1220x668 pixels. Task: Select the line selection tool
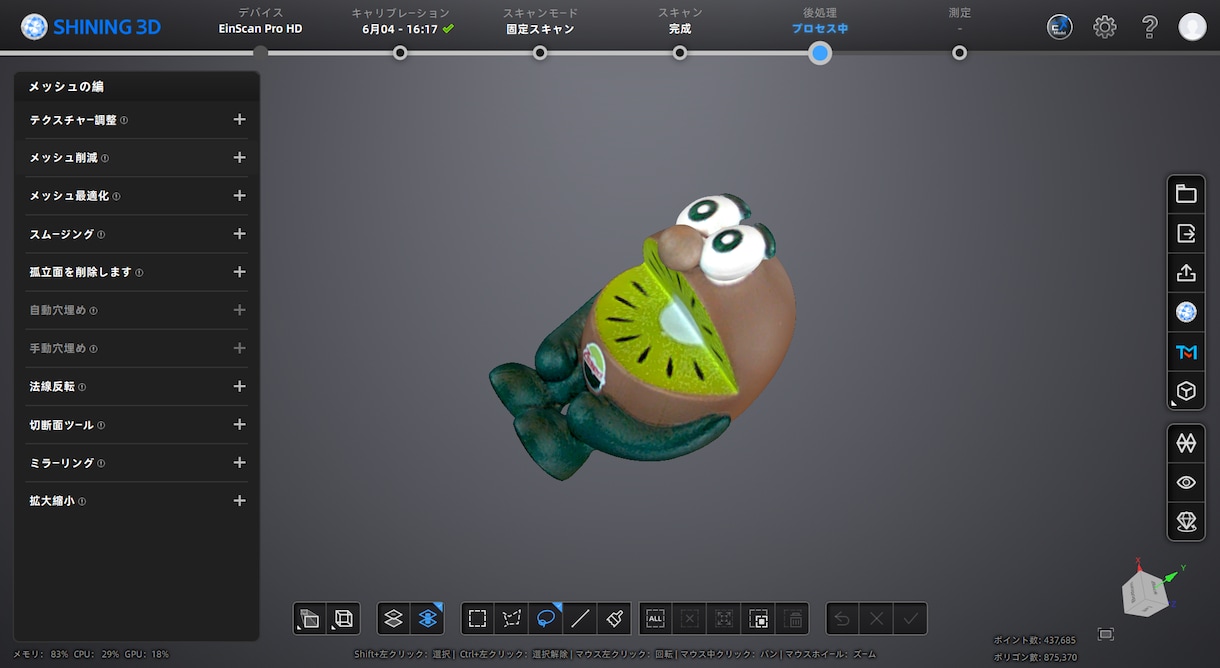[580, 619]
